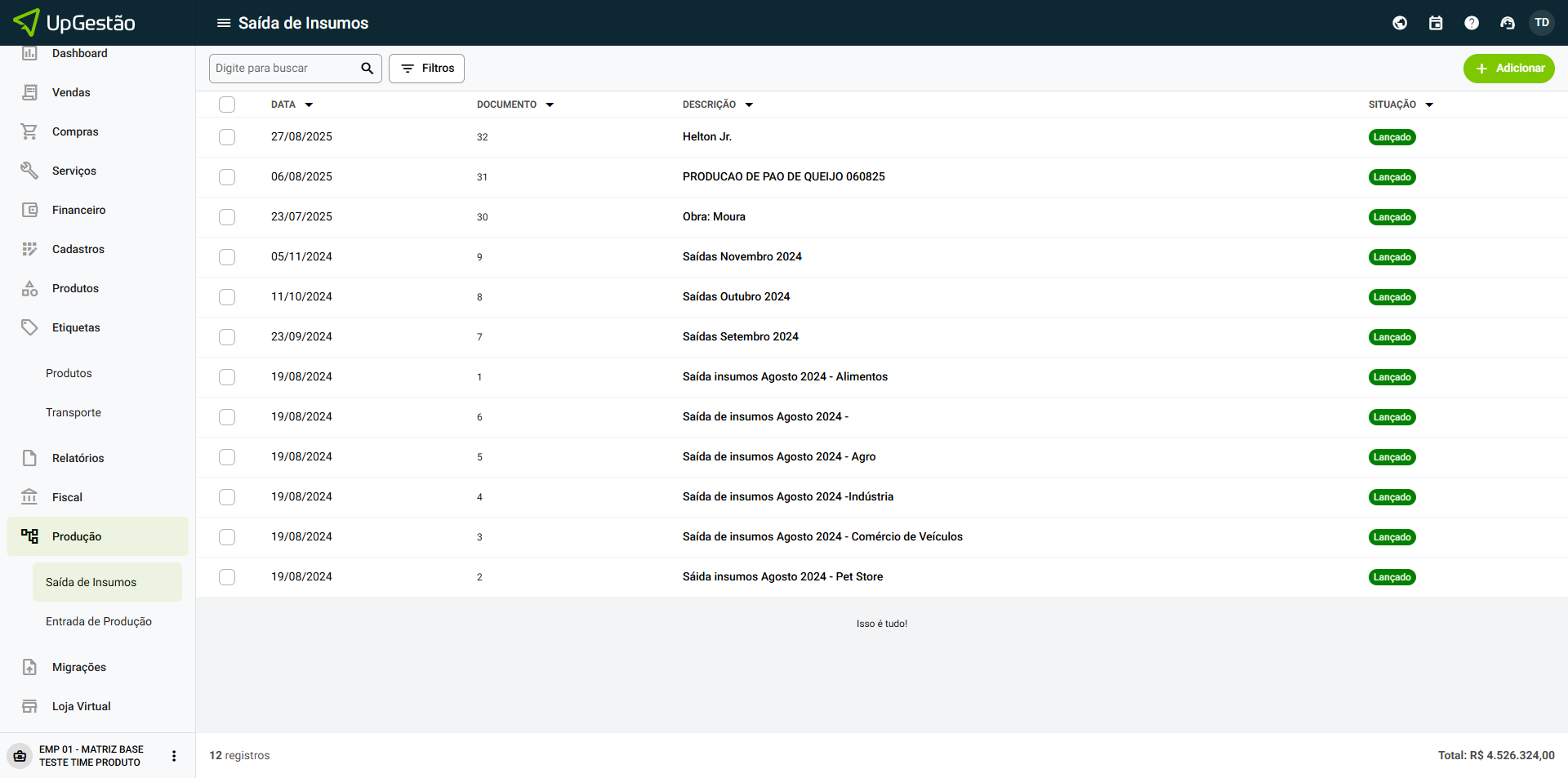Select the checkbox for Helton Jr. row
The height and width of the screenshot is (778, 1568).
coord(227,137)
